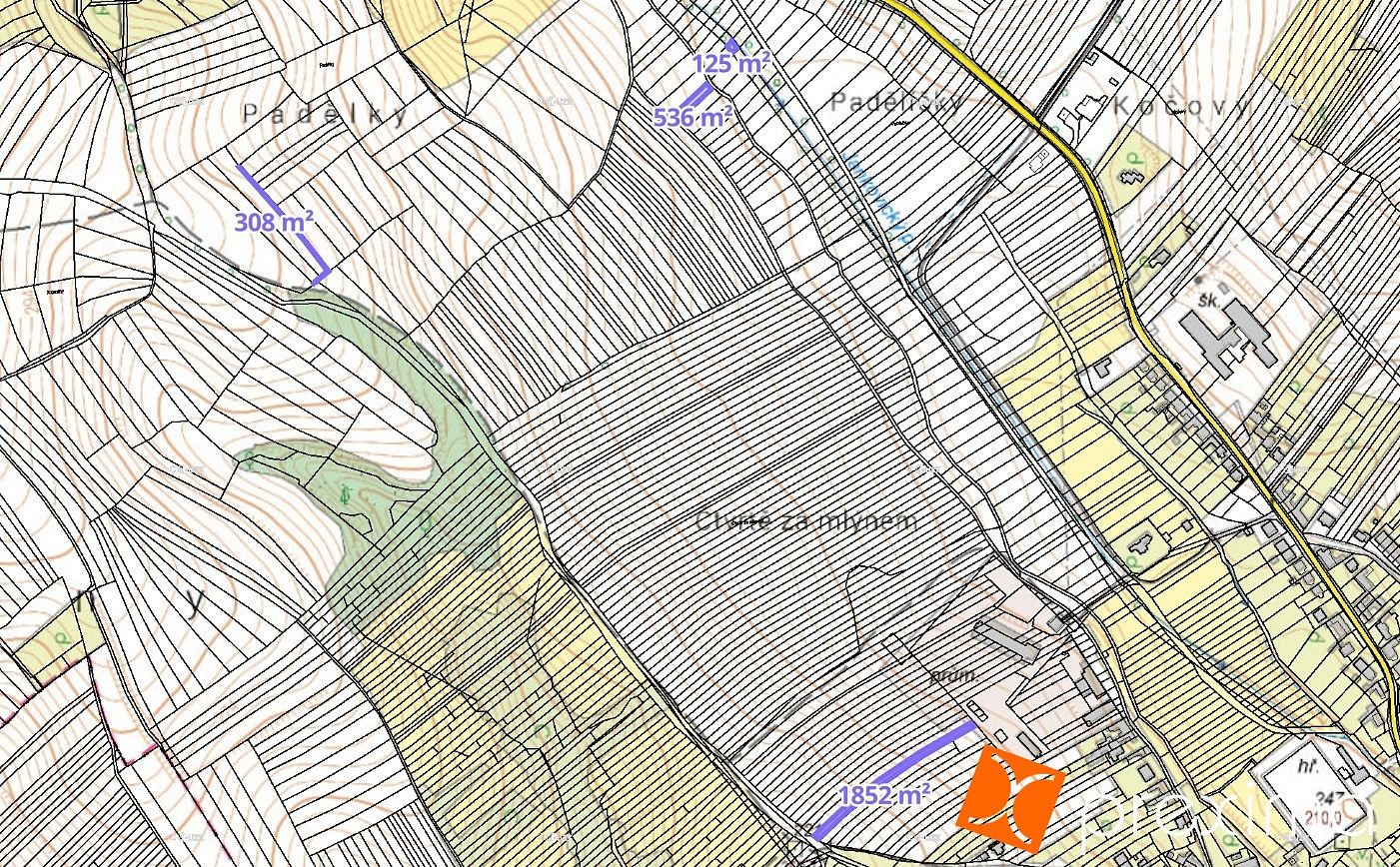
Task: Click the "536 m²" parcel area label
Action: click(693, 117)
